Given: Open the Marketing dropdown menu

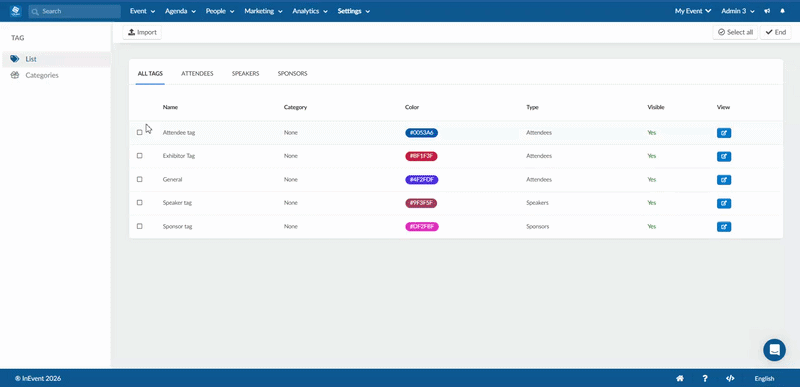Looking at the screenshot, I should point(263,11).
